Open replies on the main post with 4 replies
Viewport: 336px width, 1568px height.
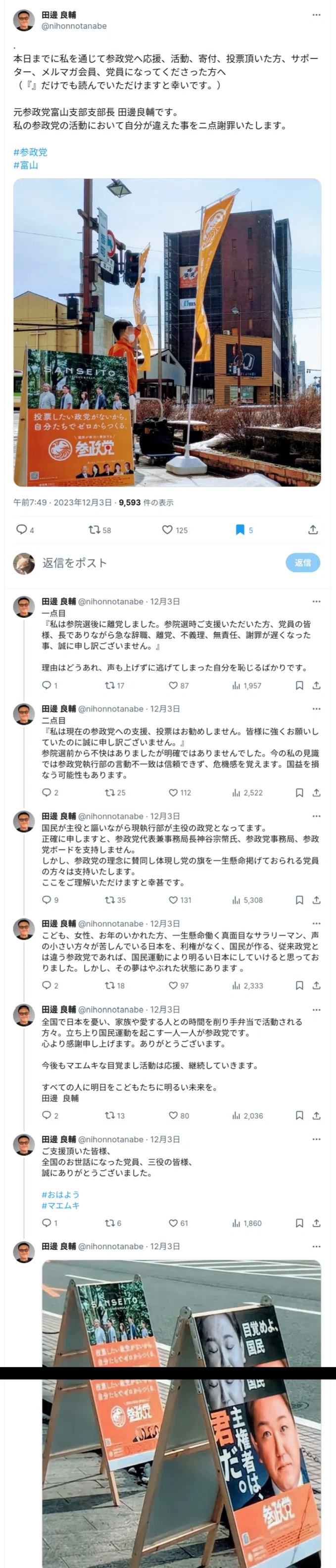pyautogui.click(x=25, y=530)
